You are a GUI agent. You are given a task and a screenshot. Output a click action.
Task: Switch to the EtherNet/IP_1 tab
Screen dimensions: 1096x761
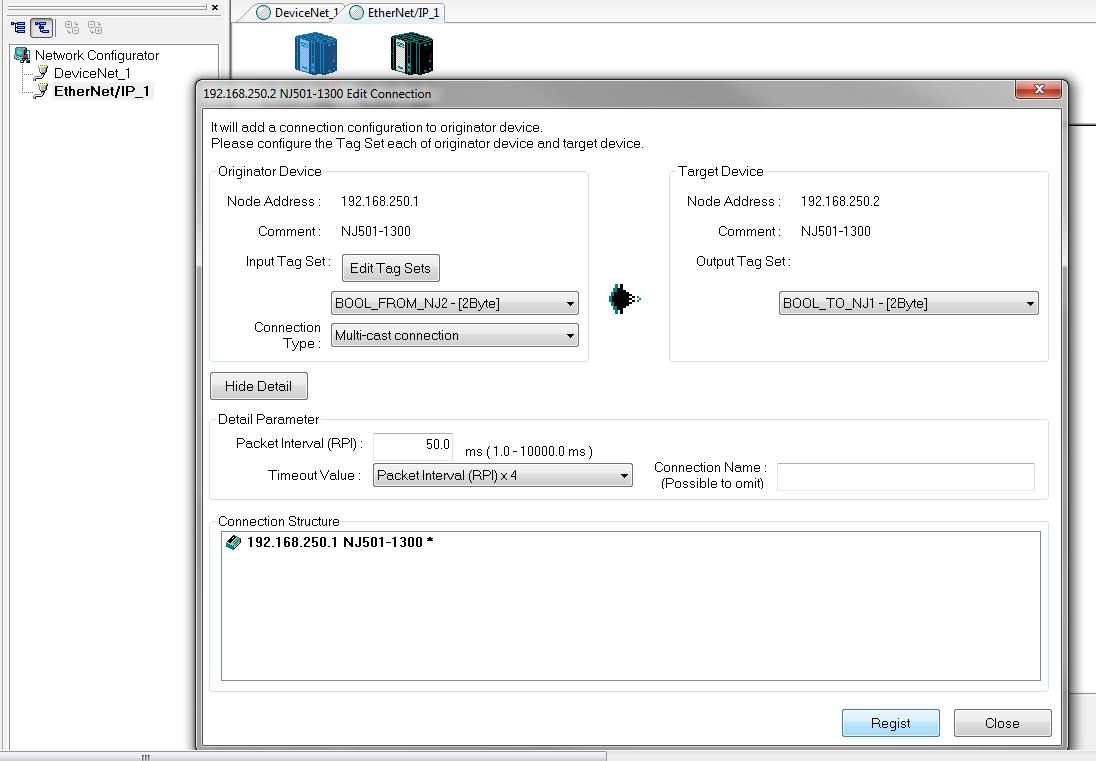click(x=395, y=13)
